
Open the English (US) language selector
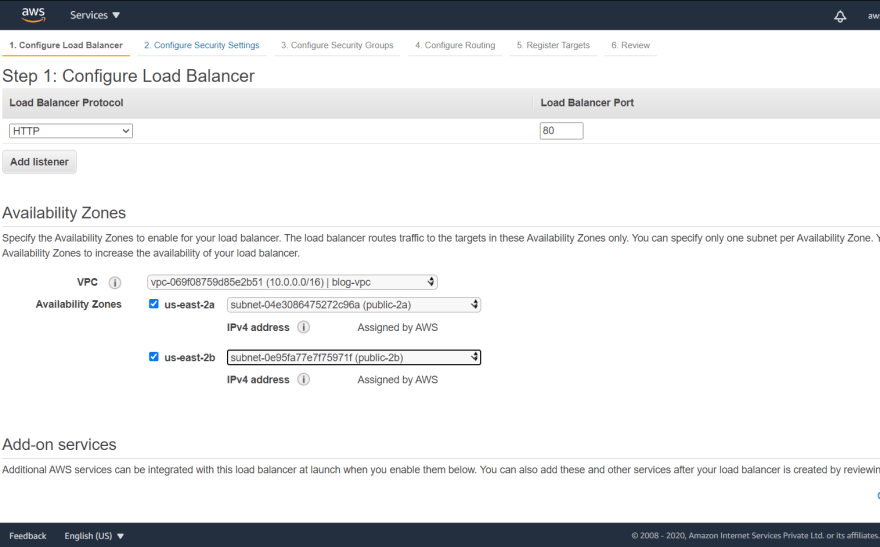[94, 536]
